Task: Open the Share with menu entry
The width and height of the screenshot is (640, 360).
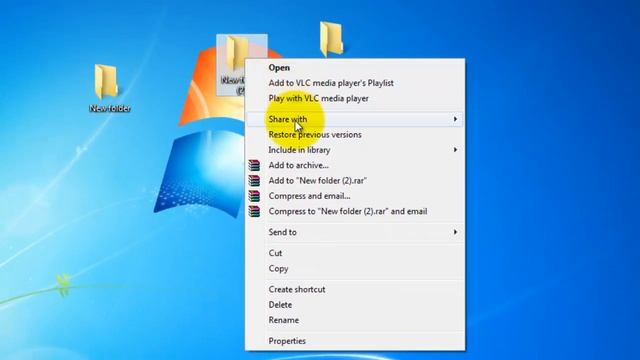Action: click(355, 119)
